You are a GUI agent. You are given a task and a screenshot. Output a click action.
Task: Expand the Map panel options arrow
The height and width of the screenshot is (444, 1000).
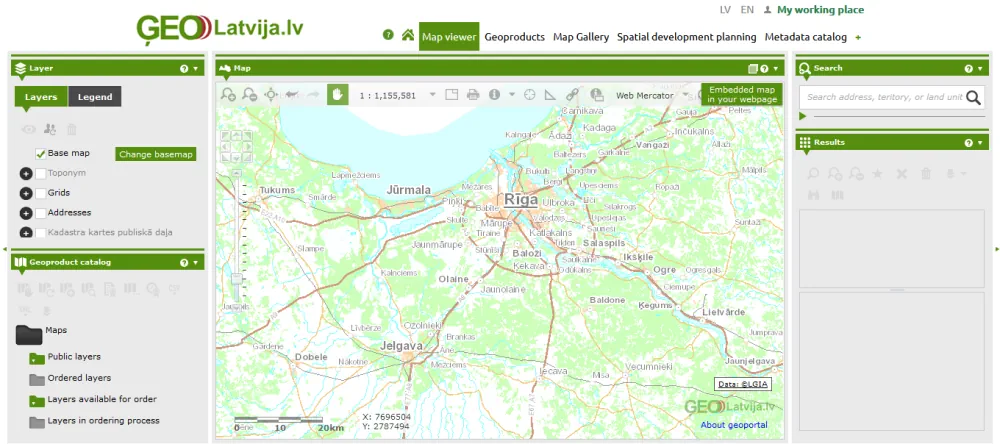click(x=776, y=68)
